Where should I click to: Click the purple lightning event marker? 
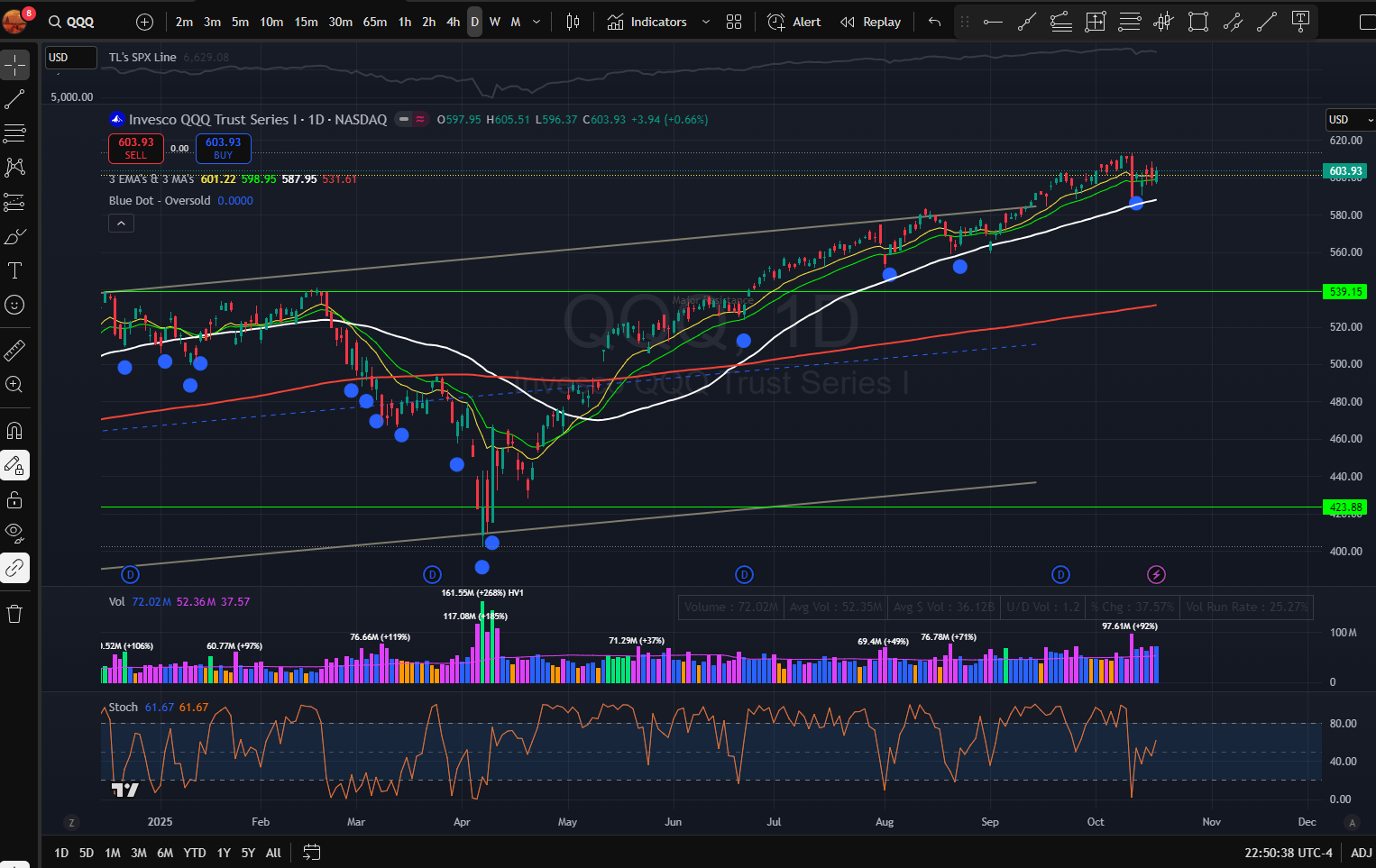click(1156, 574)
